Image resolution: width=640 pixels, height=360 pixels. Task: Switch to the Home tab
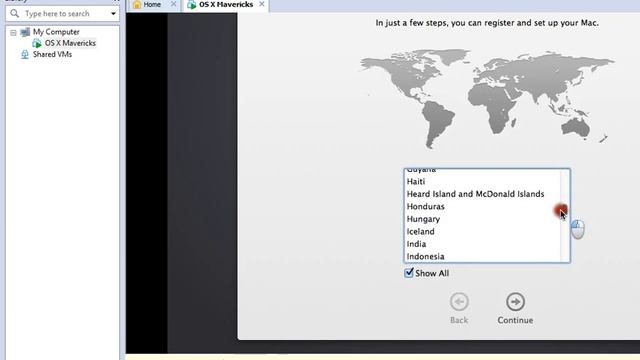(152, 4)
